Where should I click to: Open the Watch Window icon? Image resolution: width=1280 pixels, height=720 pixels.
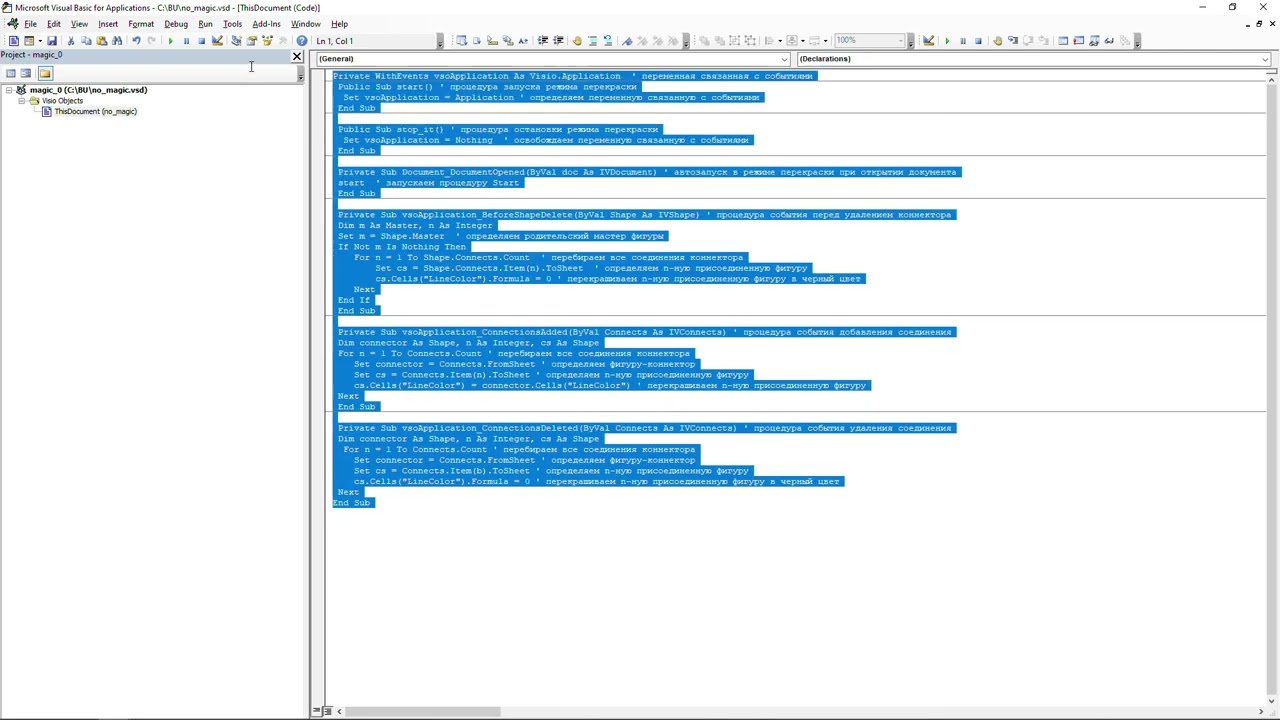point(1094,41)
